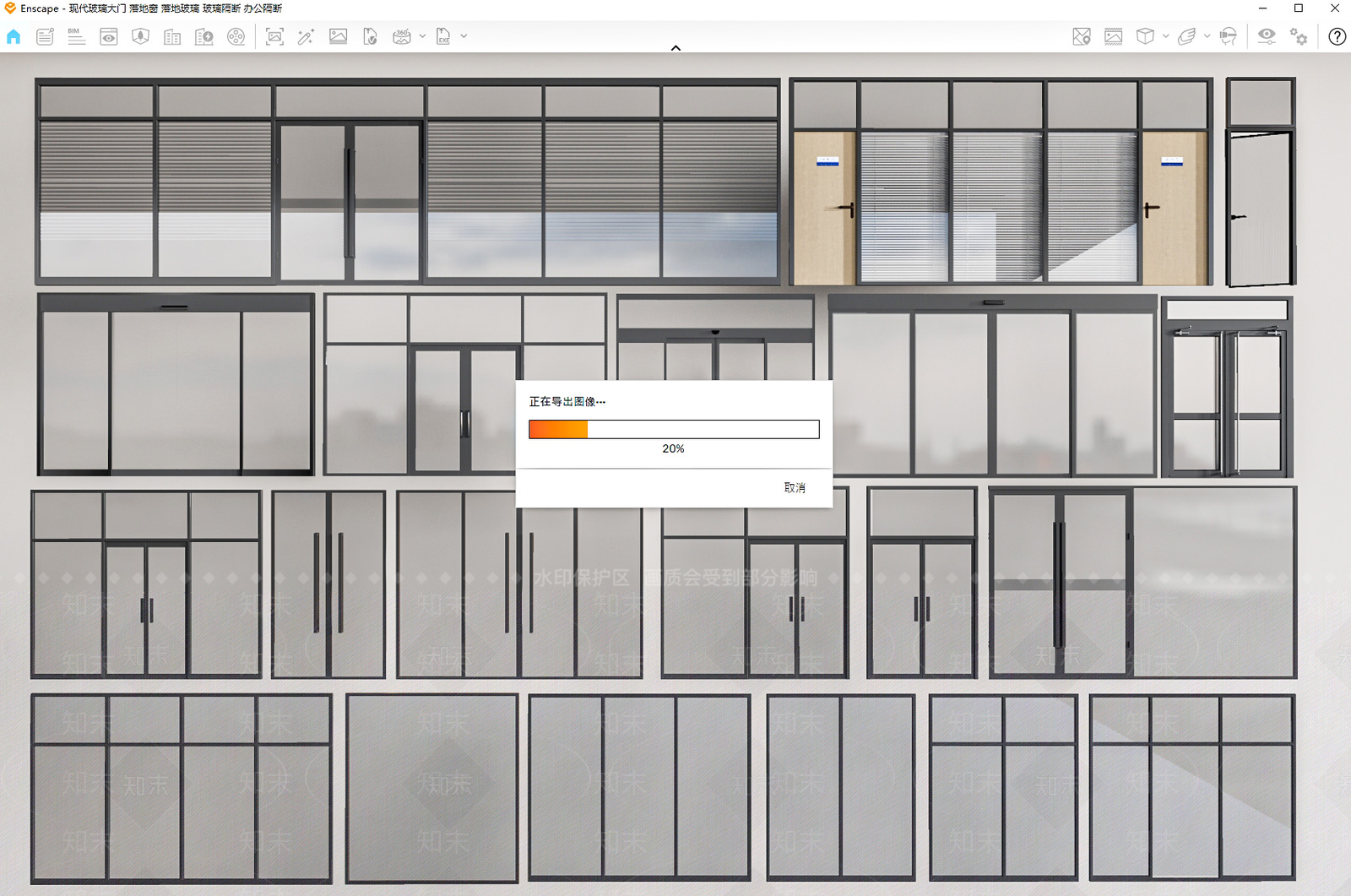Click the orange export progress bar
This screenshot has width=1351, height=896.
pos(674,429)
